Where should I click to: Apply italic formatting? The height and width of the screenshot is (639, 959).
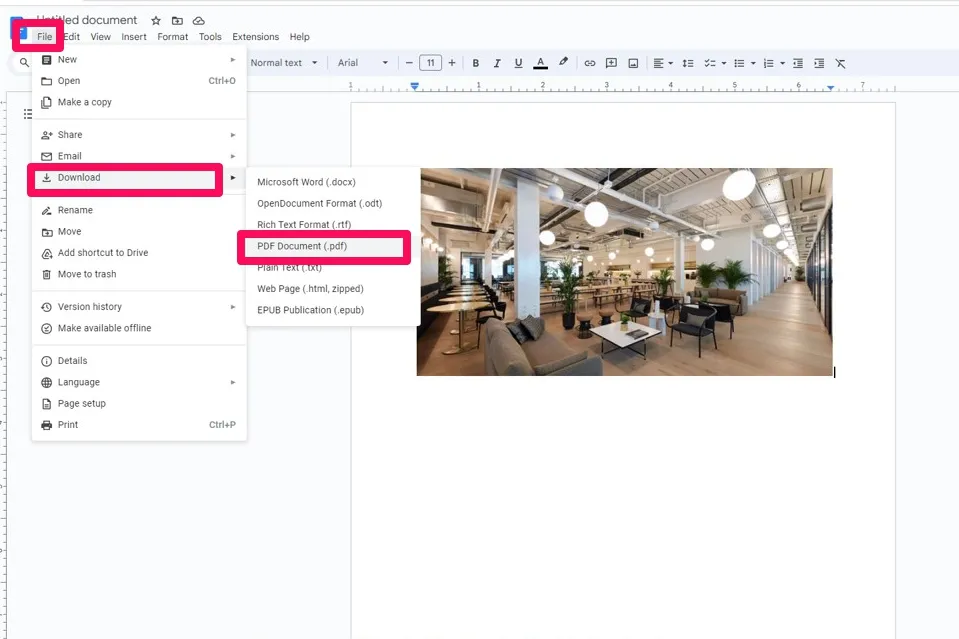pyautogui.click(x=496, y=62)
